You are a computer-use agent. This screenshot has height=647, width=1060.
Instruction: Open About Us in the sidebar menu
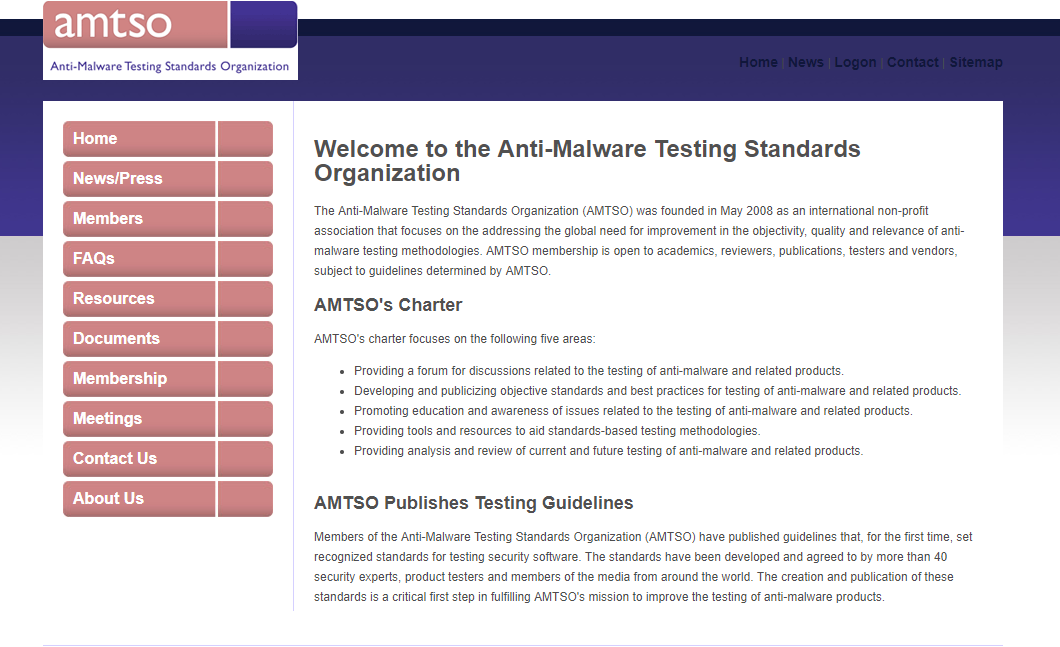pos(168,498)
